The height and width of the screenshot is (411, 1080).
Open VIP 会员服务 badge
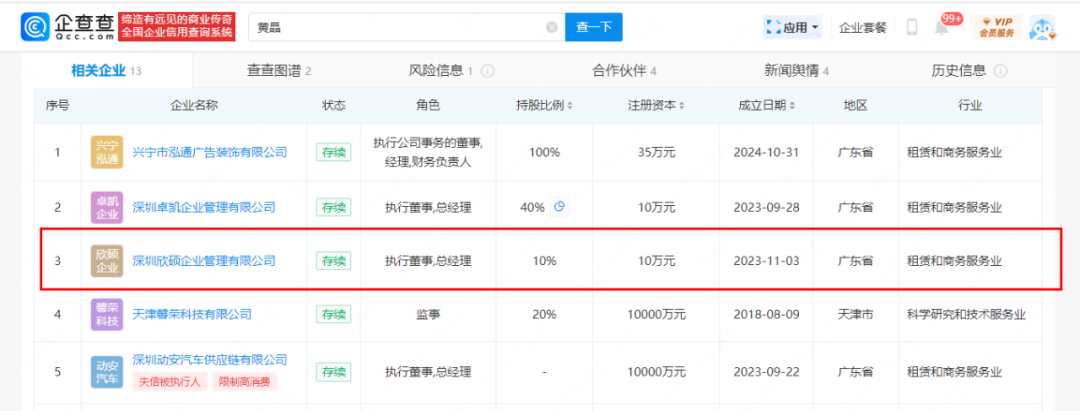996,28
